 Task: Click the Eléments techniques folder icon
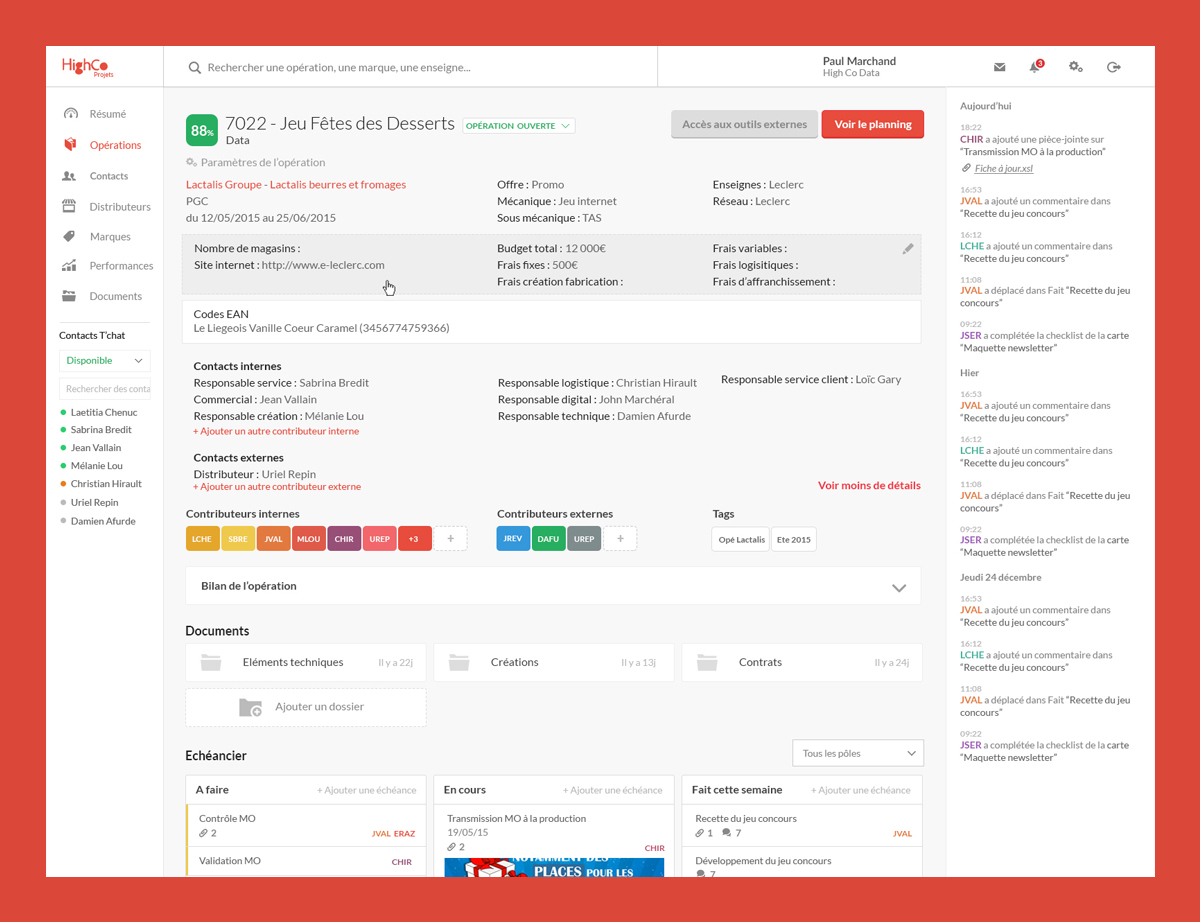tap(211, 662)
